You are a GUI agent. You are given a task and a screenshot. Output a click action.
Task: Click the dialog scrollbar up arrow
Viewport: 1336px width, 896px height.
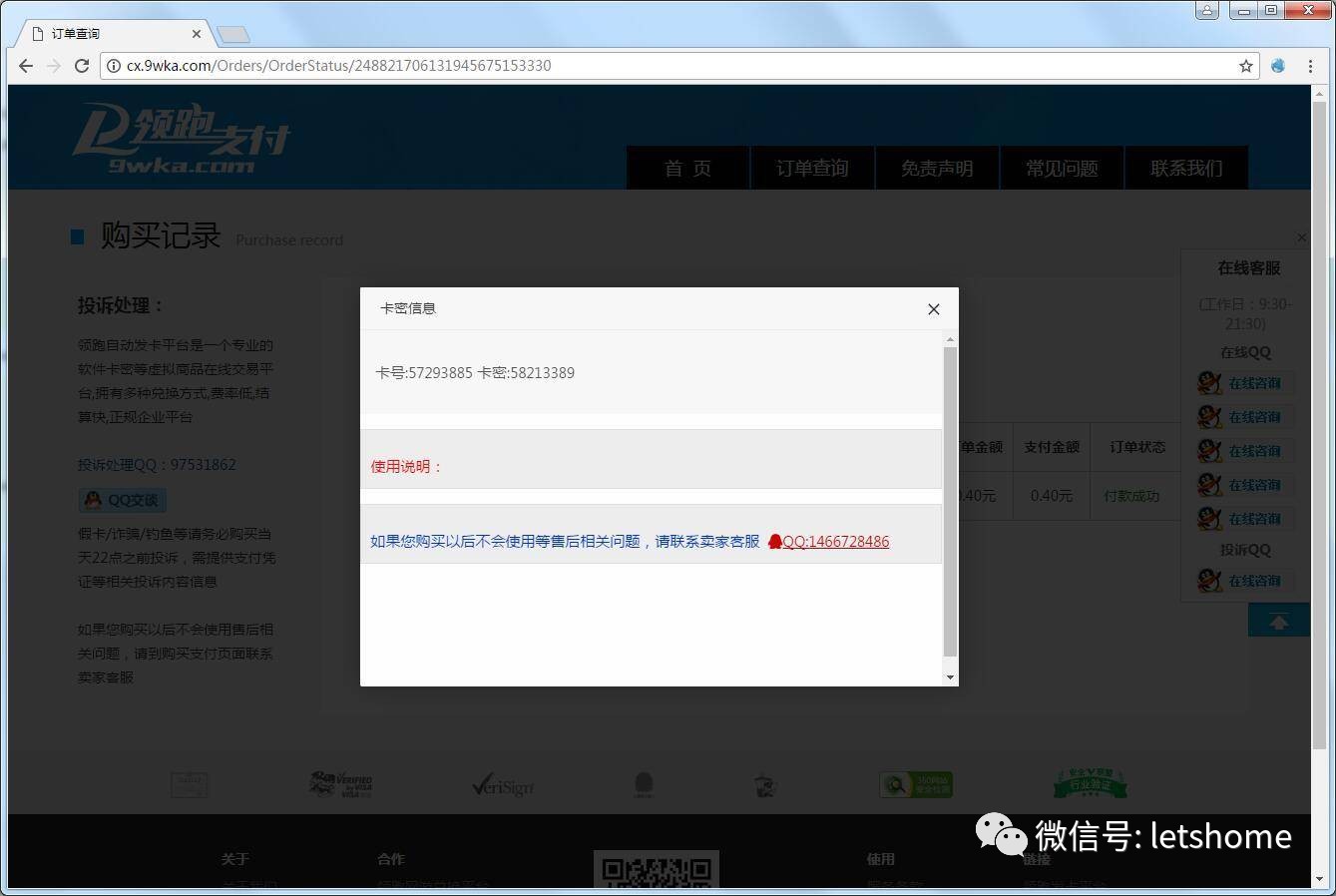click(950, 339)
